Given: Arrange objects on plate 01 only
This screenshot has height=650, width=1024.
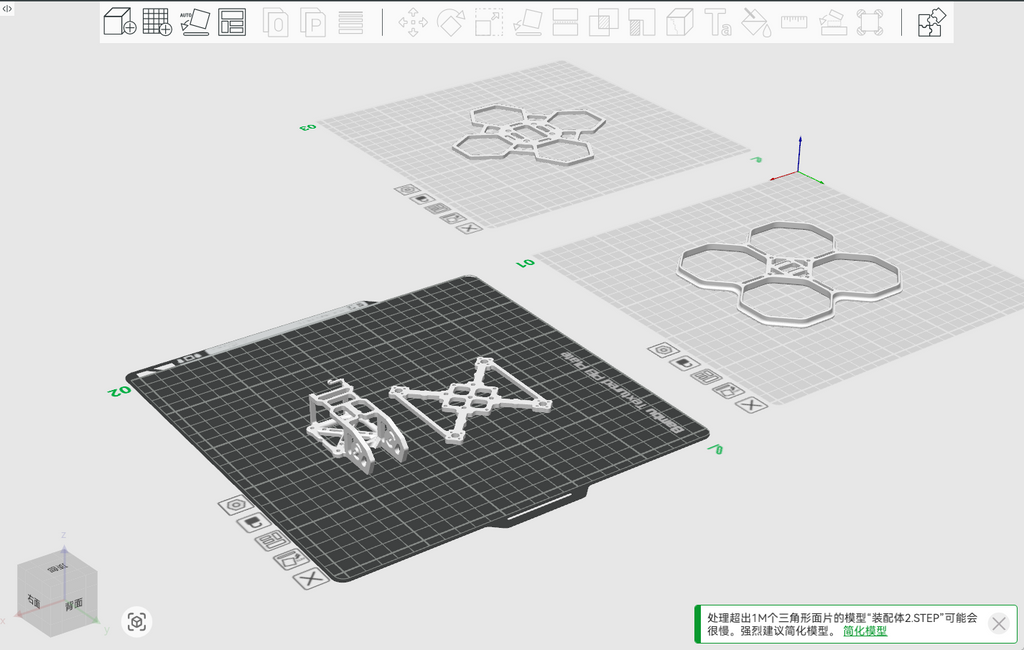Looking at the screenshot, I should tap(705, 377).
